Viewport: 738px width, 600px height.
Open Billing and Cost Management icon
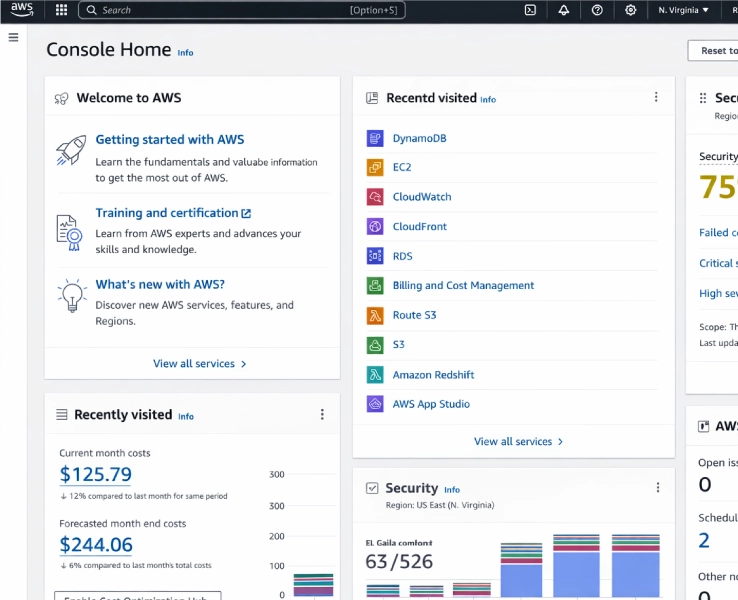pos(375,286)
